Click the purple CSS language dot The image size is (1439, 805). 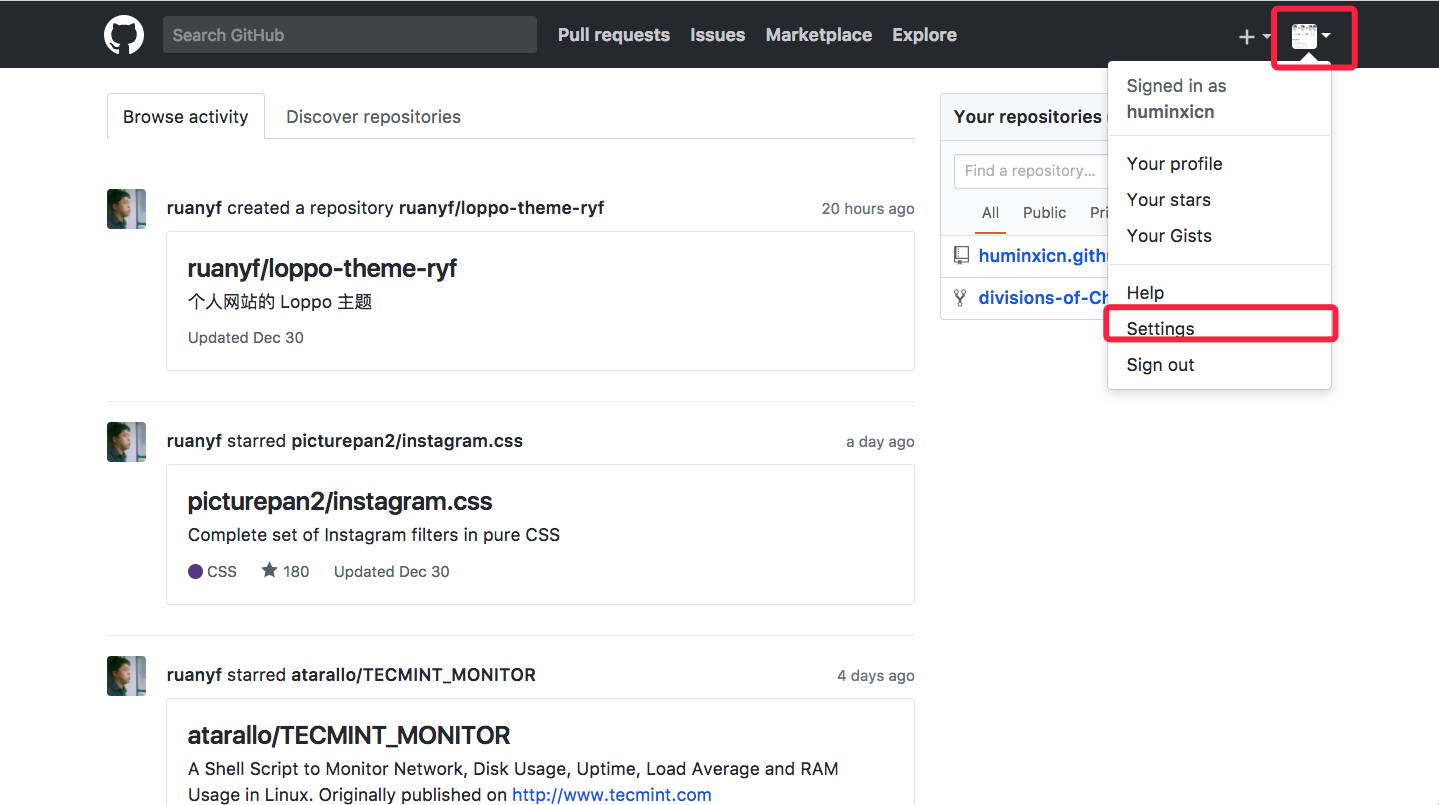(195, 572)
